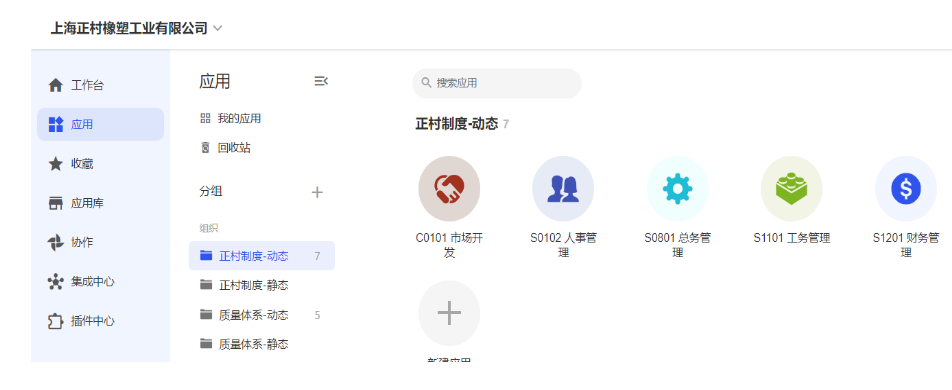Open 回收站 recycle bin
The width and height of the screenshot is (952, 390).
[226, 148]
